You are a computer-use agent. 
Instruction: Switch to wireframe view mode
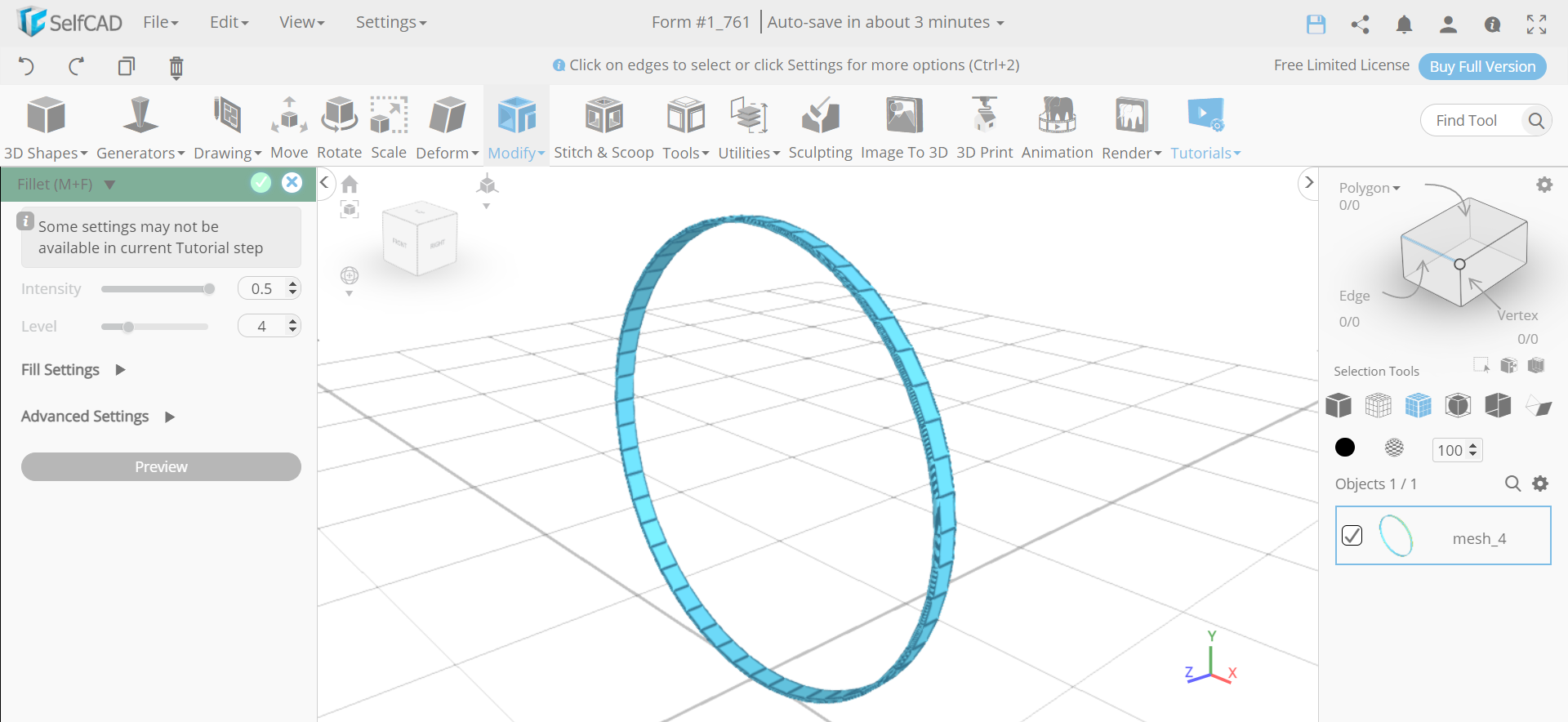click(1379, 405)
